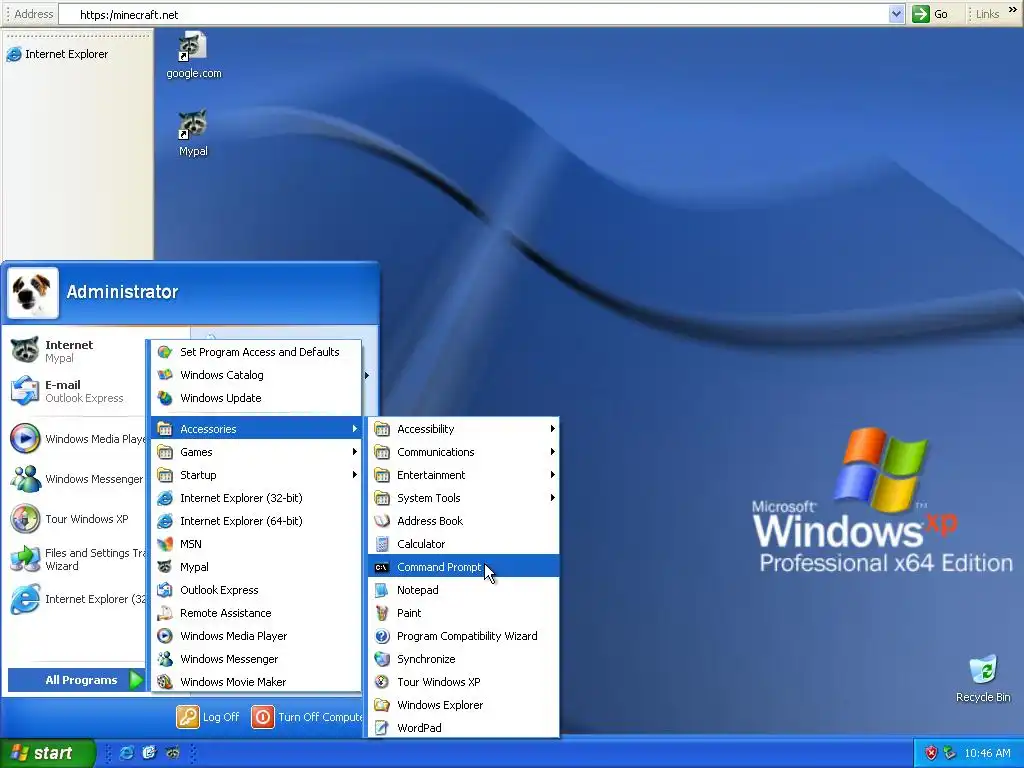Click the Accessories folder arrow
The height and width of the screenshot is (768, 1024).
[x=355, y=428]
